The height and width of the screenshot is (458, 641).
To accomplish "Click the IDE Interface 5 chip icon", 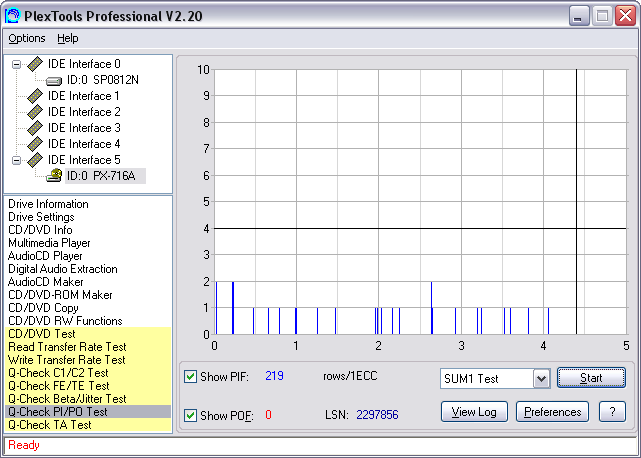I will (x=35, y=160).
